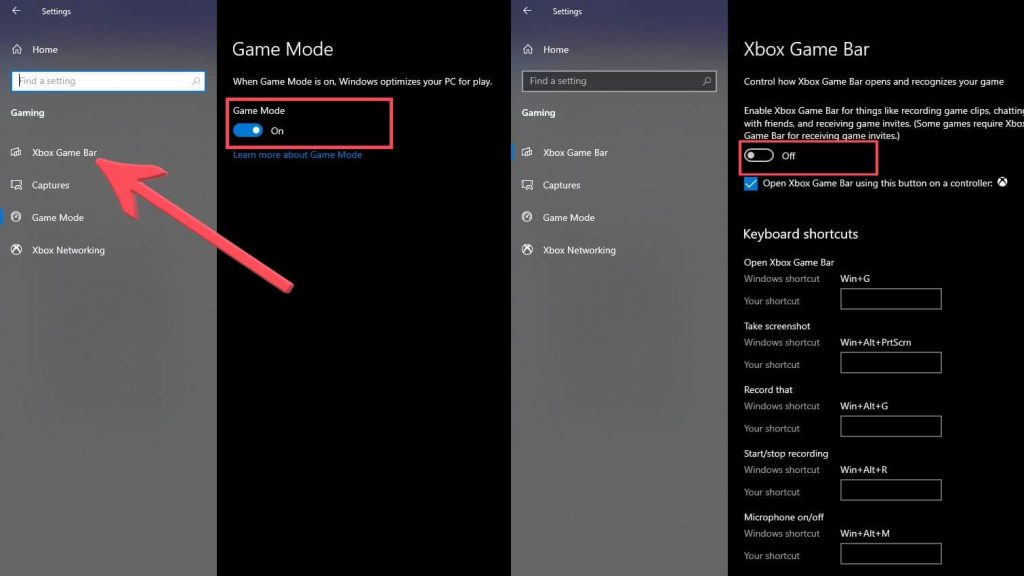Focus Find a setting box in Xbox Game Bar window
Screen dimensions: 1024x576
618,81
